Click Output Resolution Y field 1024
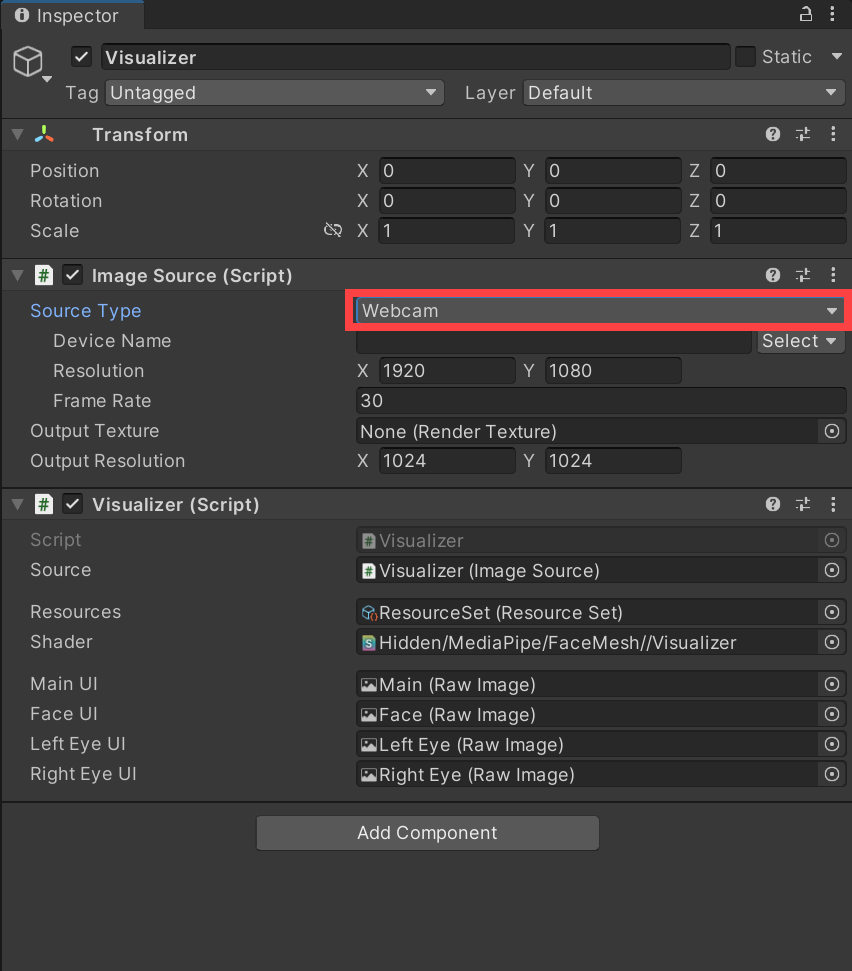This screenshot has height=971, width=852. [613, 461]
